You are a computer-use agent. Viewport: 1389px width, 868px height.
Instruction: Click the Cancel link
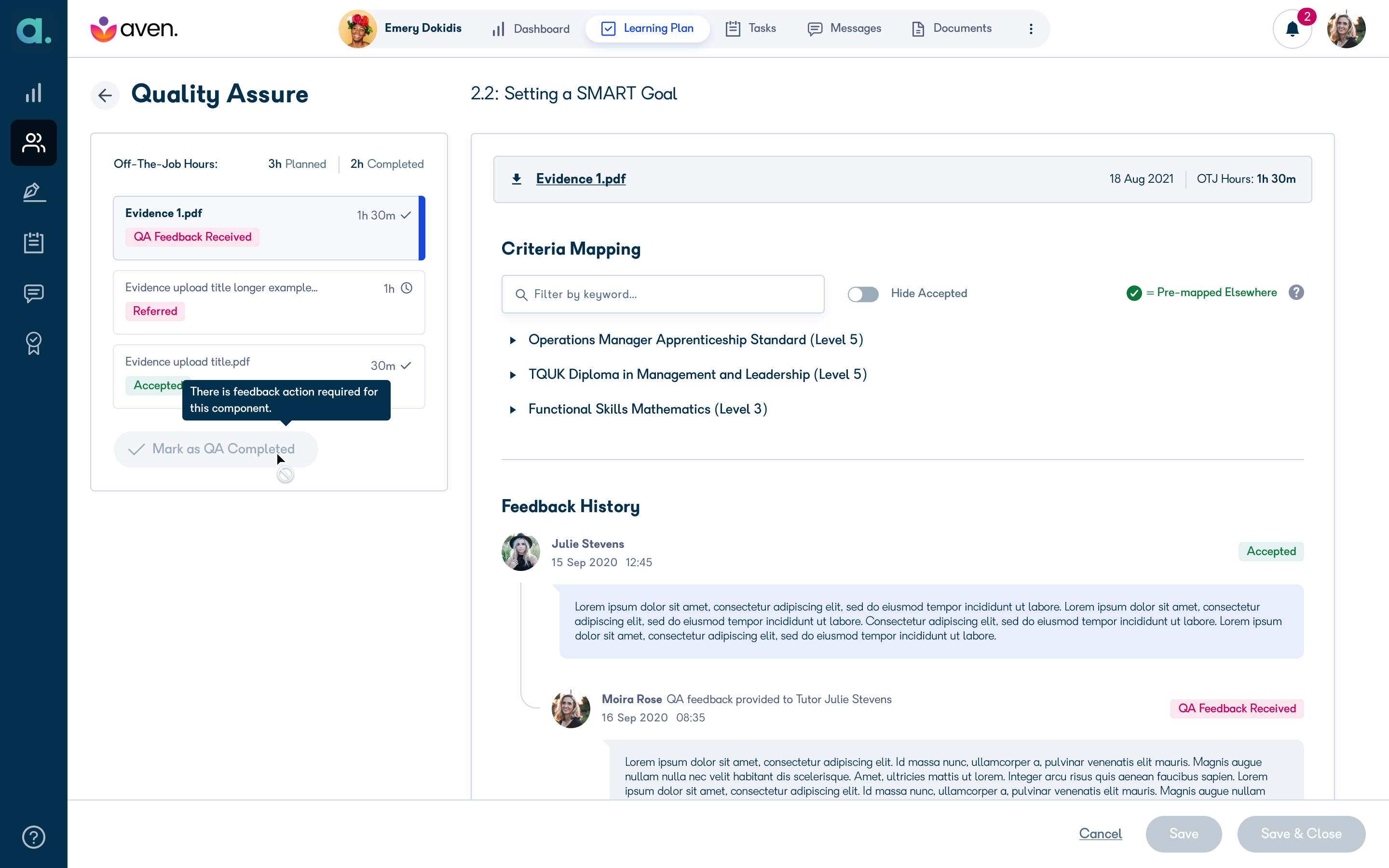pyautogui.click(x=1100, y=834)
